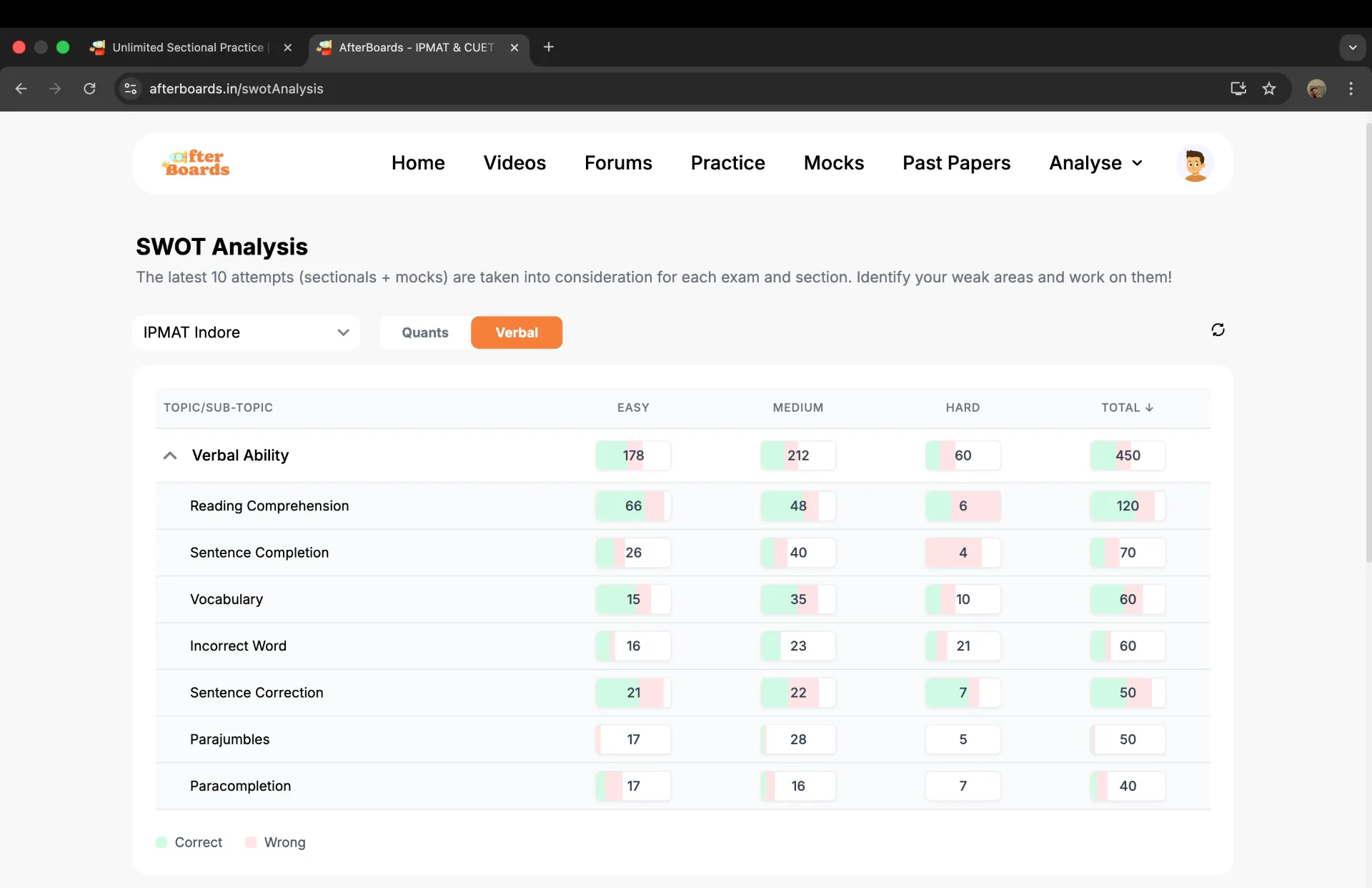Click Reading Comprehension easy bar showing 66
Image resolution: width=1372 pixels, height=888 pixels.
[633, 505]
